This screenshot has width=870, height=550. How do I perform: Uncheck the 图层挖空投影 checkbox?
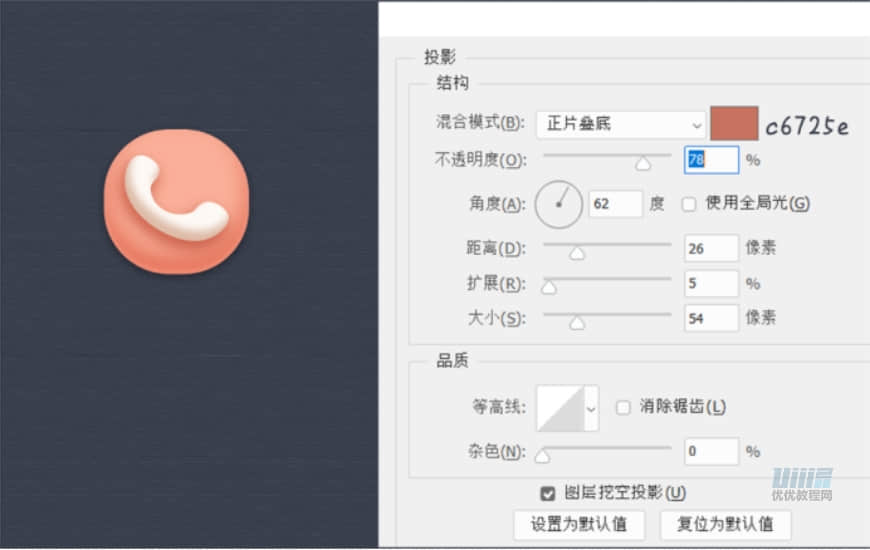[548, 493]
